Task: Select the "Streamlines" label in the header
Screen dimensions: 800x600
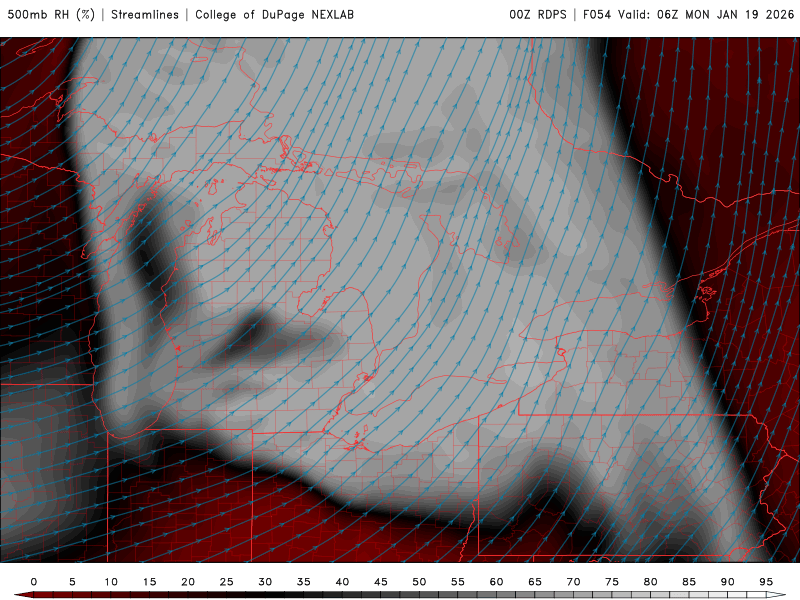Action: 145,14
